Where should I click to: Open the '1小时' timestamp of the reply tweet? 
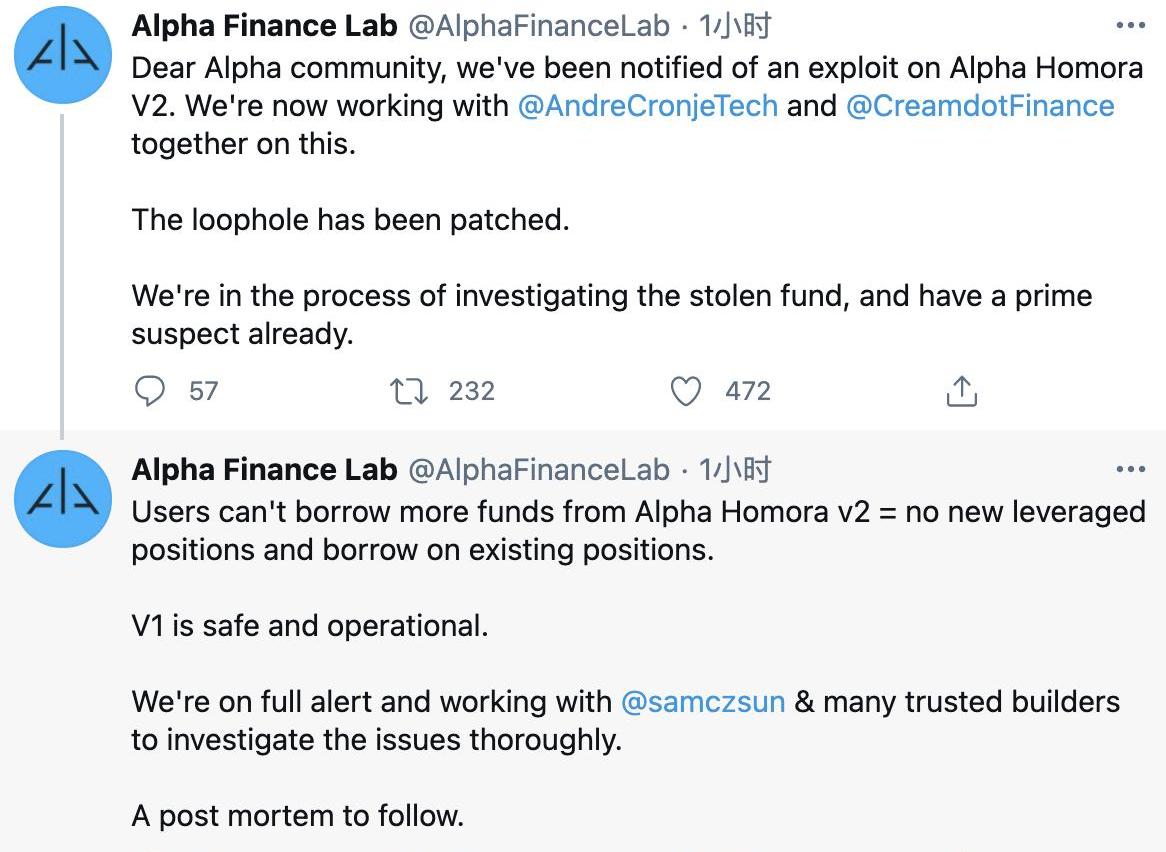(x=735, y=469)
